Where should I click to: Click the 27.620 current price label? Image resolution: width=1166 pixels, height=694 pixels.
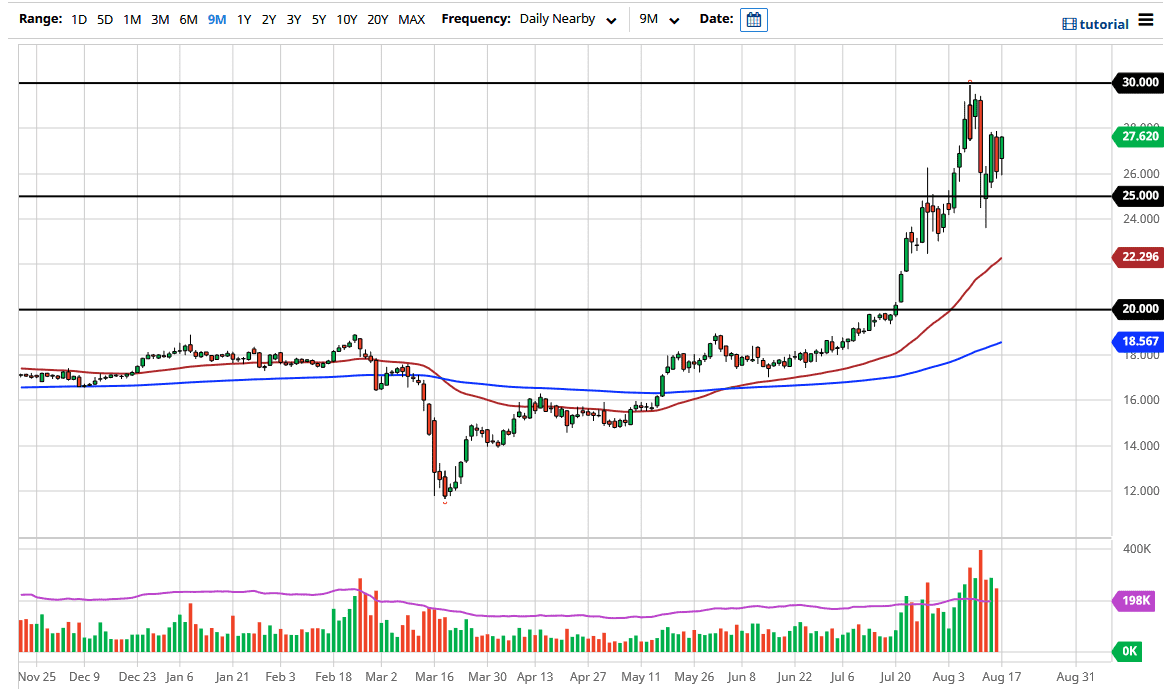(1139, 137)
